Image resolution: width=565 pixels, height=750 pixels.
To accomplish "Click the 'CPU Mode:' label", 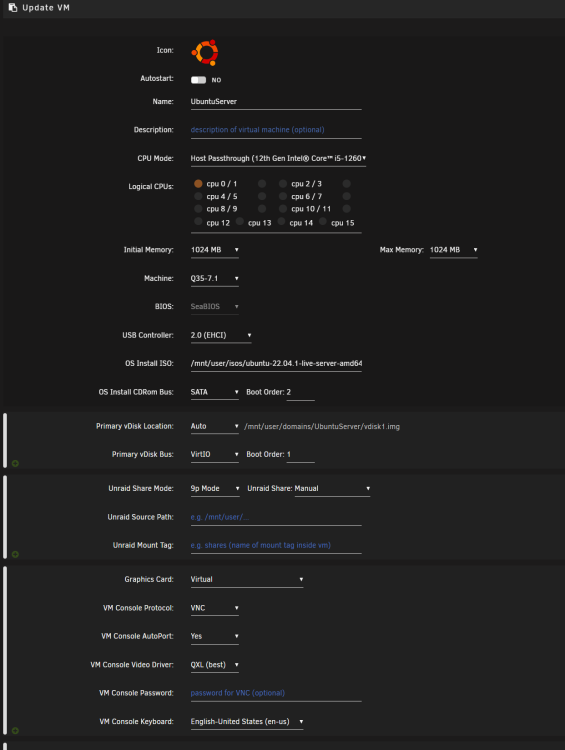I will pyautogui.click(x=155, y=158).
